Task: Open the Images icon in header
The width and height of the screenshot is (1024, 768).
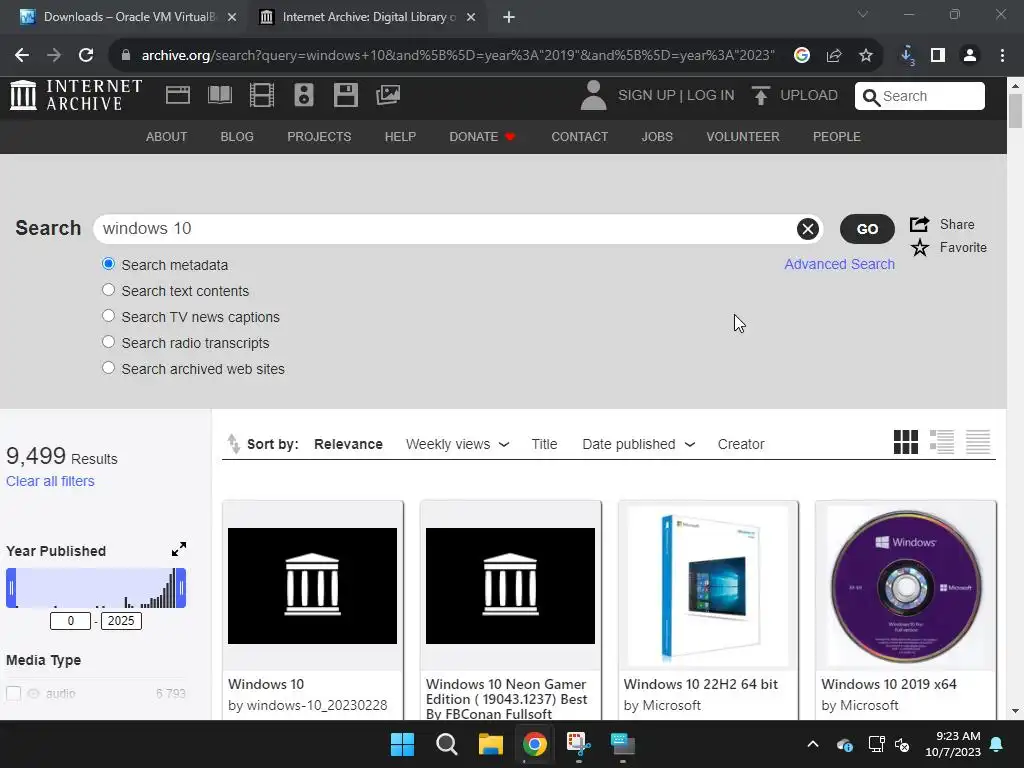Action: 388,95
